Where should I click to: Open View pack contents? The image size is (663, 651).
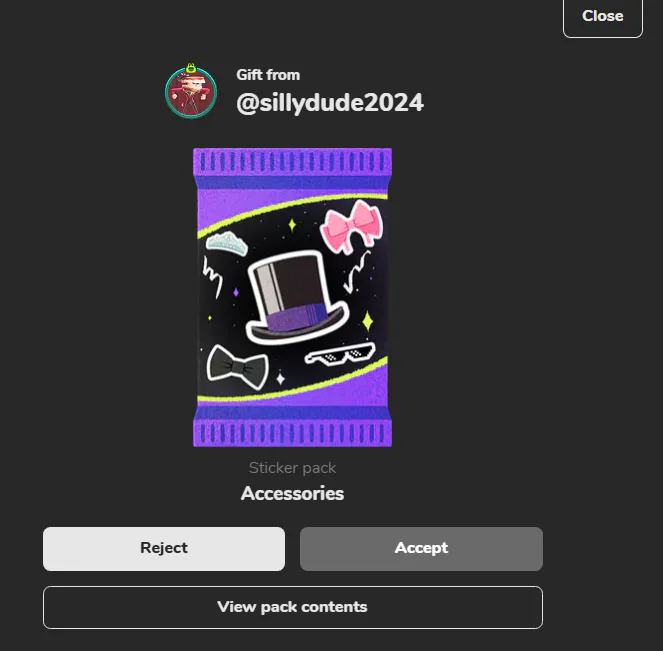pyautogui.click(x=293, y=607)
